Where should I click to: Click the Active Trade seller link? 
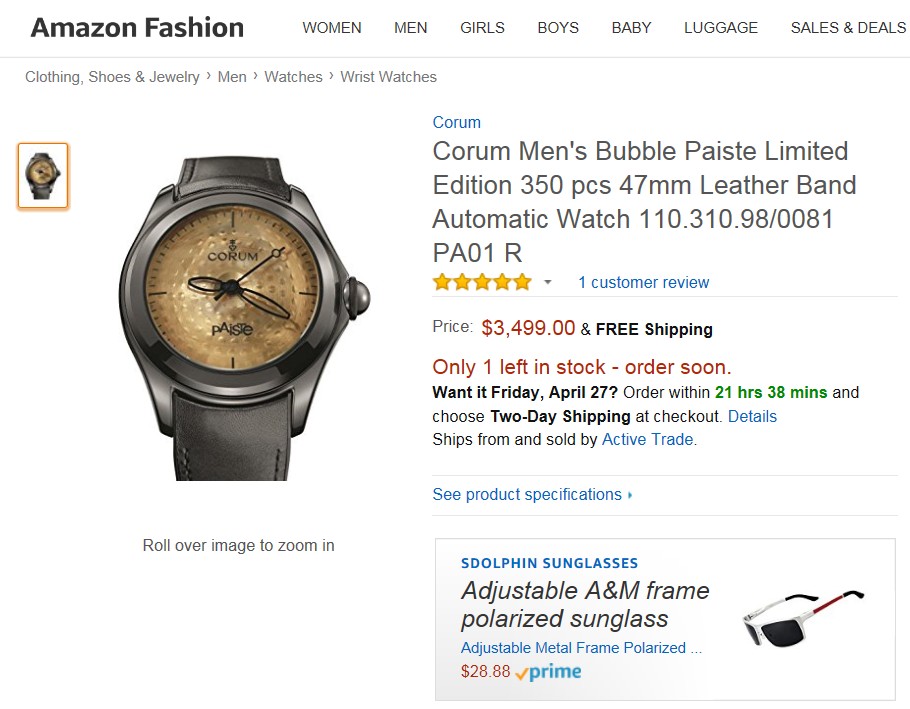(648, 439)
